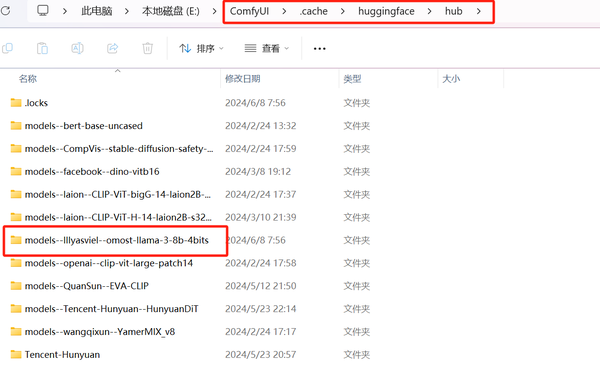Click date 2024/3/10 21:39
600x371 pixels.
(x=261, y=218)
